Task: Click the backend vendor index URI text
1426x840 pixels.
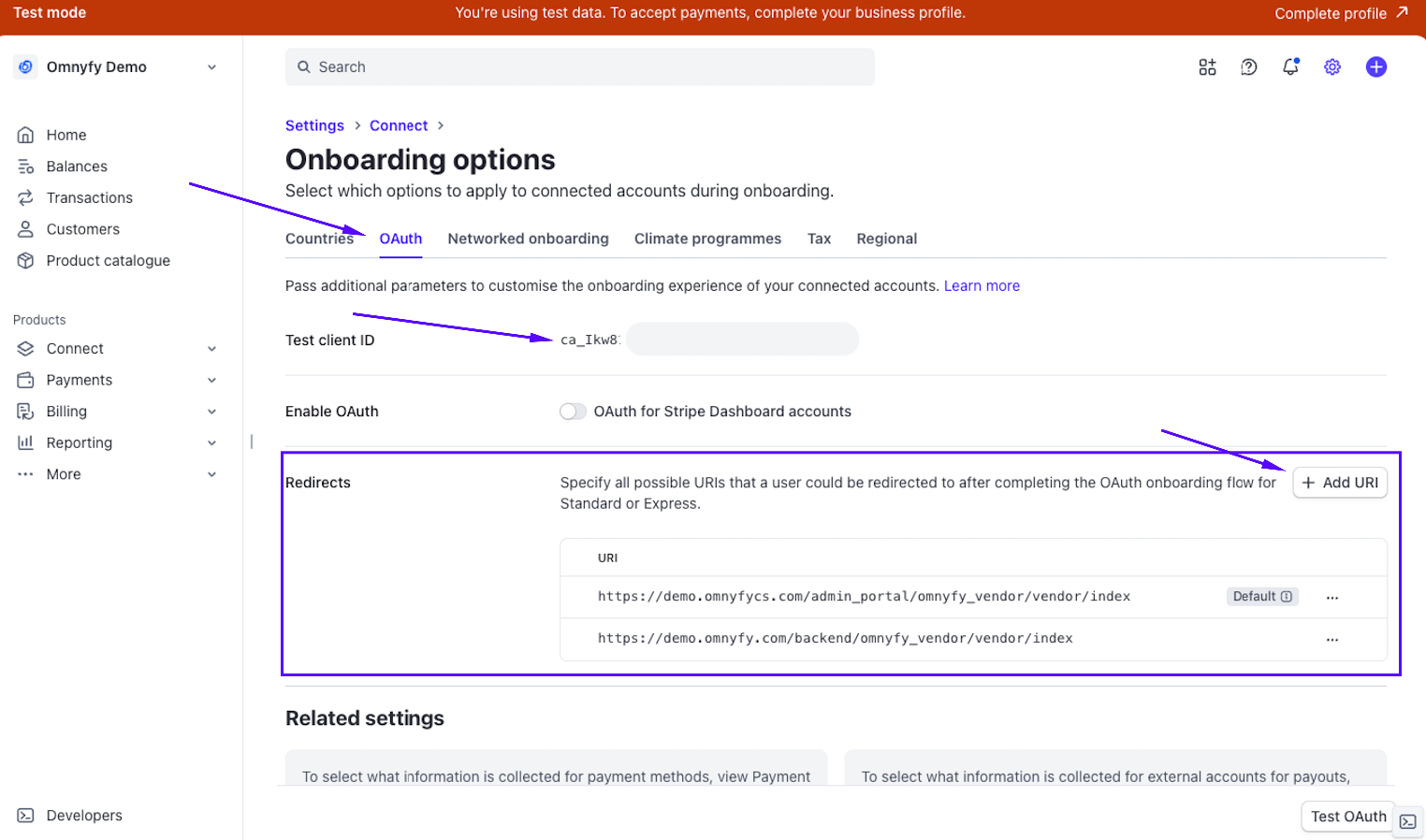Action: [835, 639]
